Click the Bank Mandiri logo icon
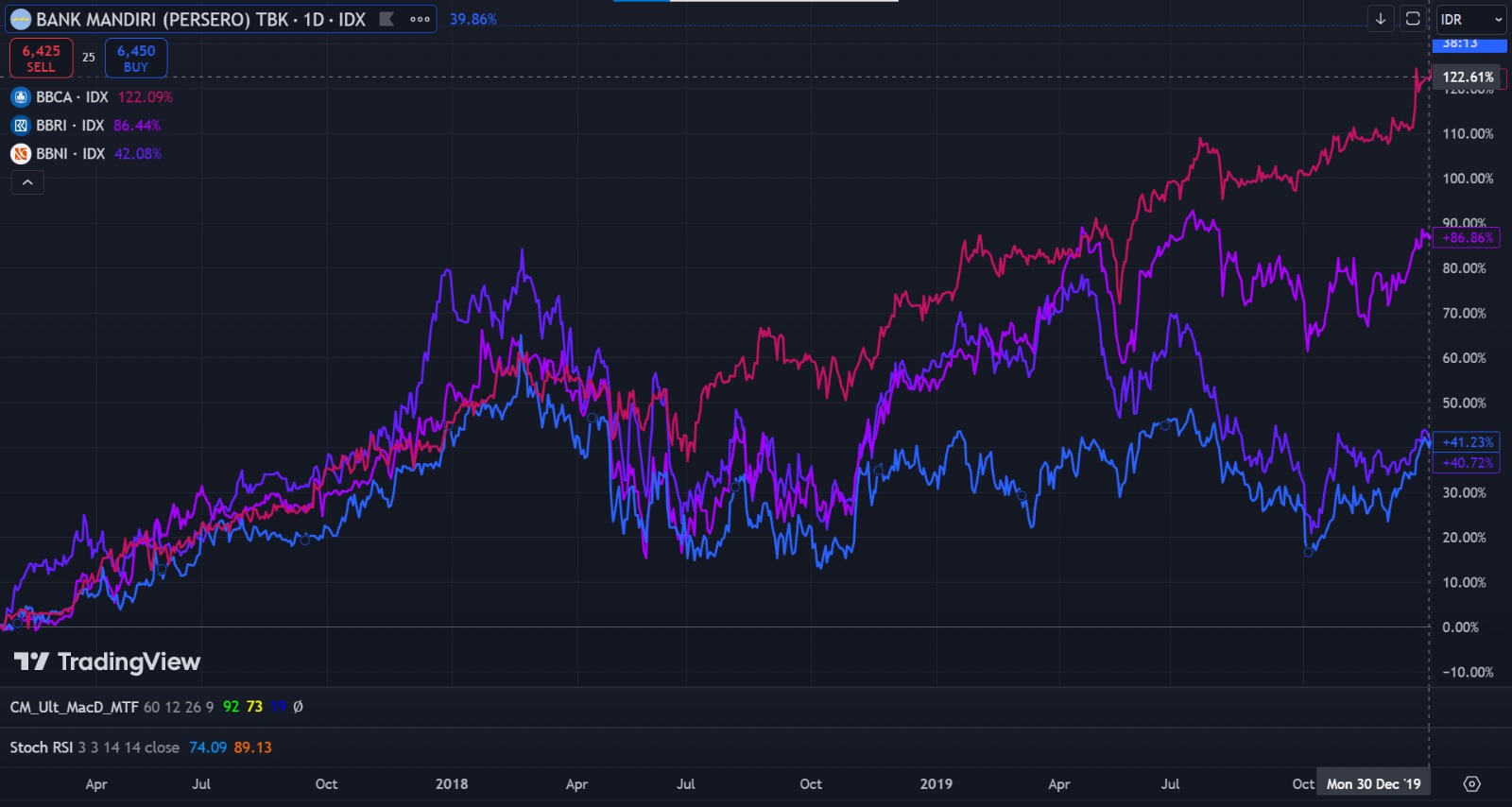The width and height of the screenshot is (1512, 807). 20,19
